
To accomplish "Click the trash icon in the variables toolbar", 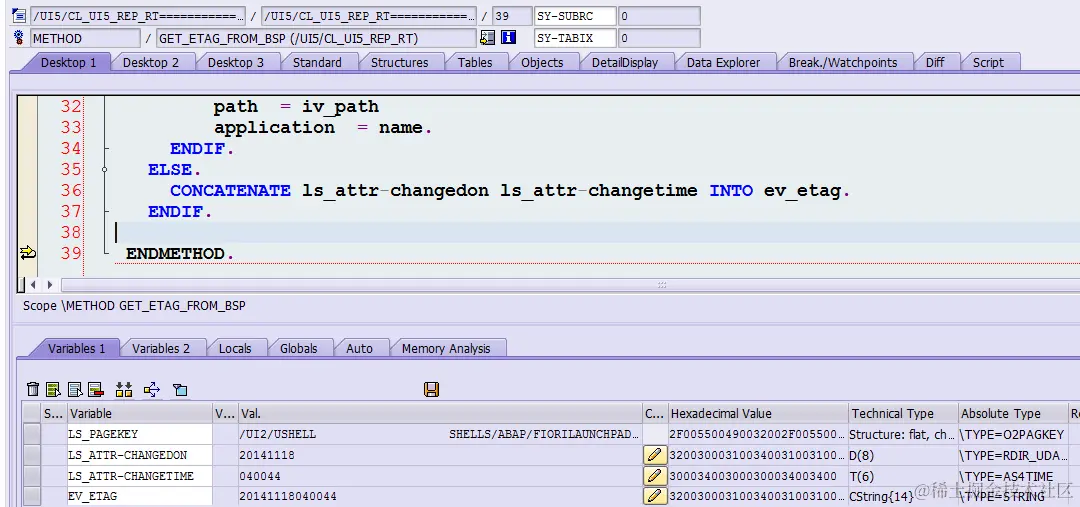I will click(32, 390).
